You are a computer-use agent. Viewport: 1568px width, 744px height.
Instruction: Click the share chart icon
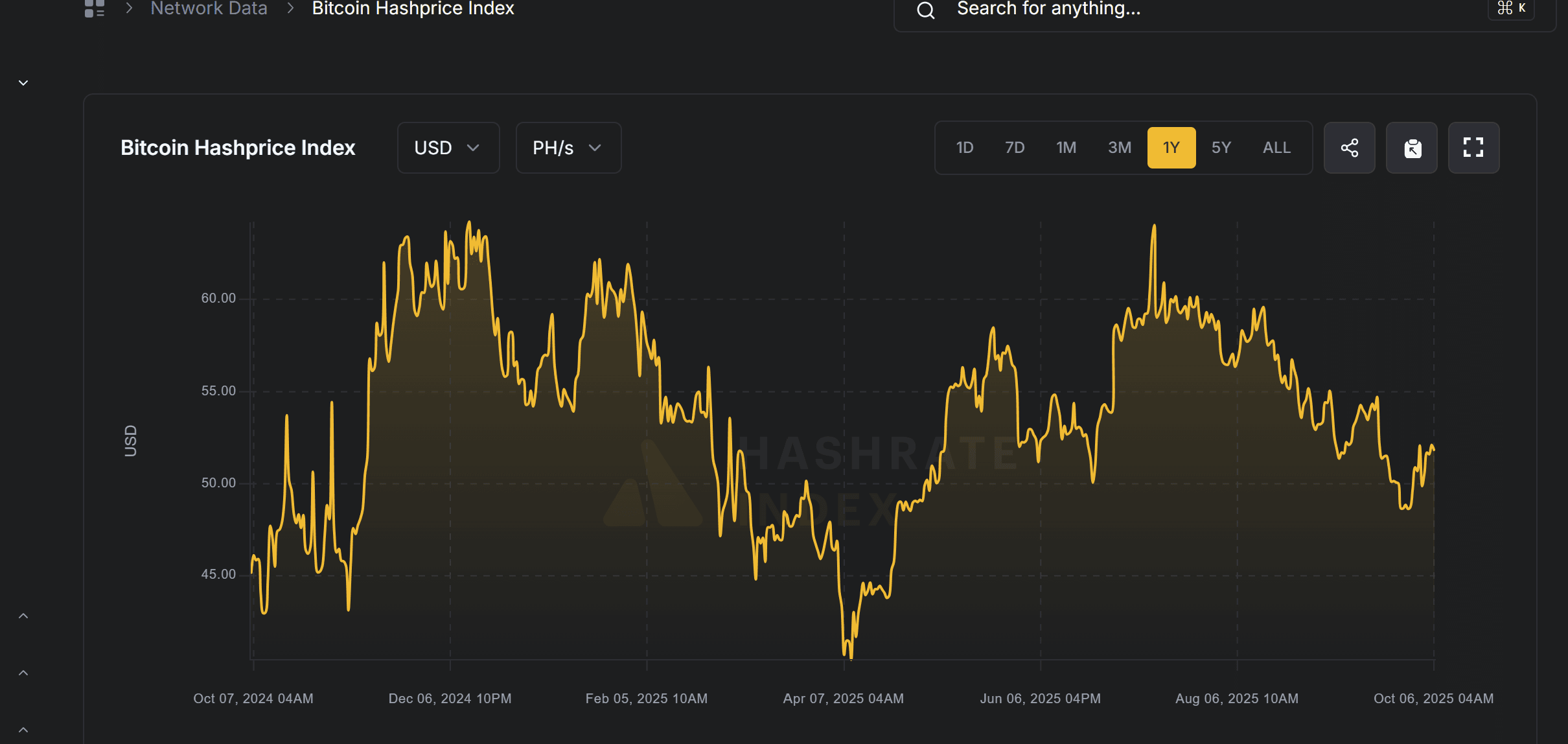(1349, 148)
